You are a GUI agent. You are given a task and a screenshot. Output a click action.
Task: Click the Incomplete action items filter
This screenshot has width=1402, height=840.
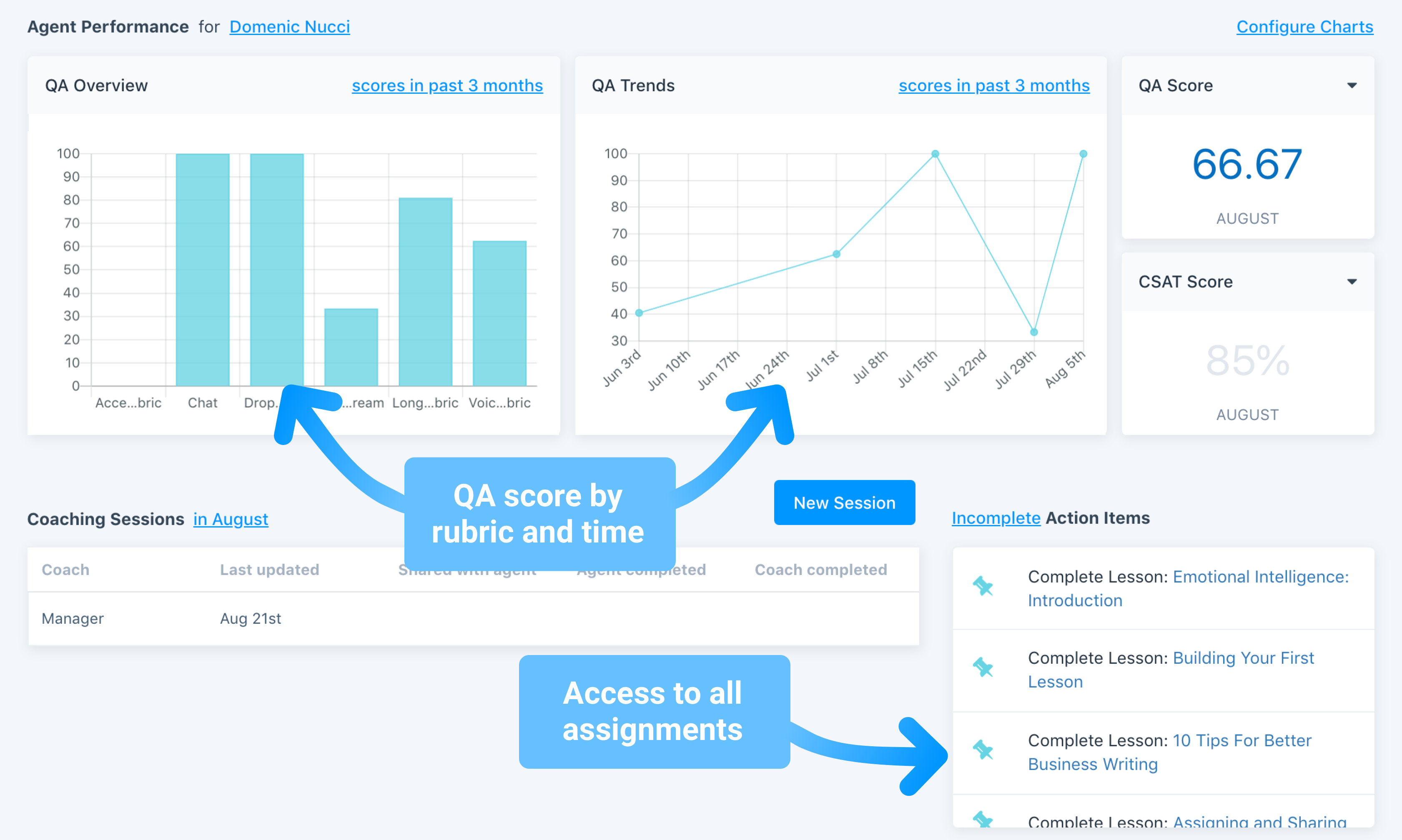tap(996, 517)
